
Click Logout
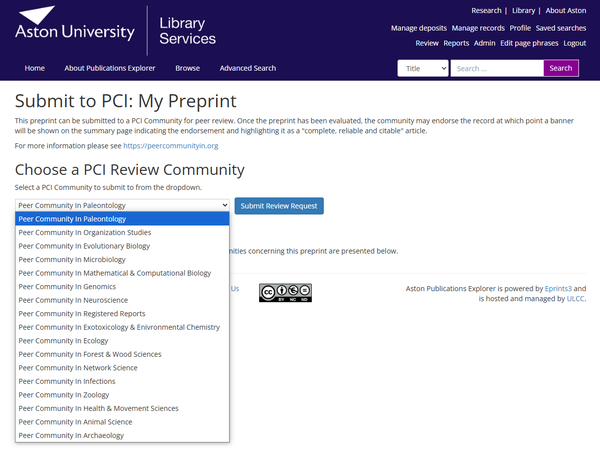[x=575, y=43]
